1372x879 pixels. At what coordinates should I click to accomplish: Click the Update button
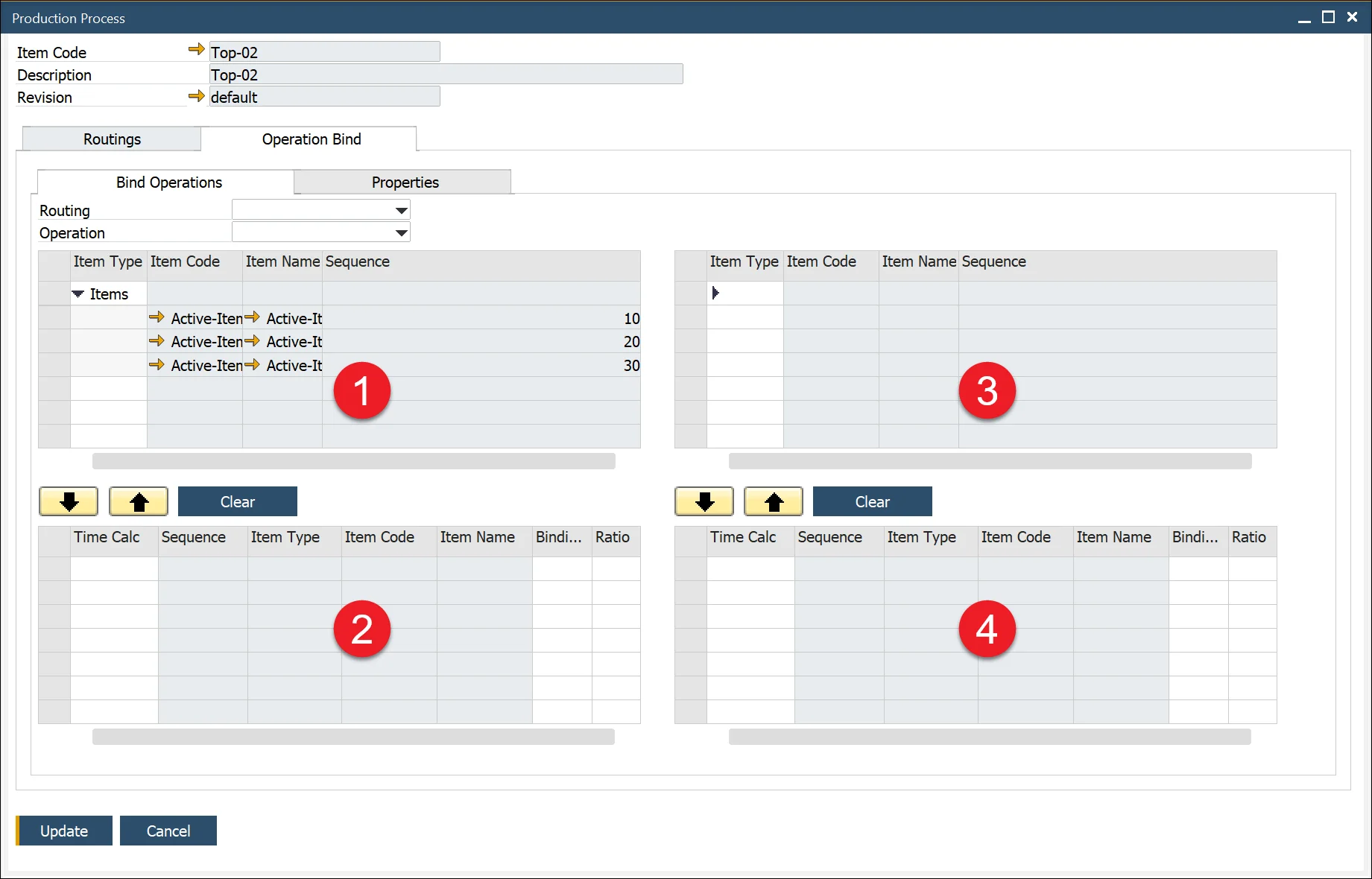[x=64, y=831]
